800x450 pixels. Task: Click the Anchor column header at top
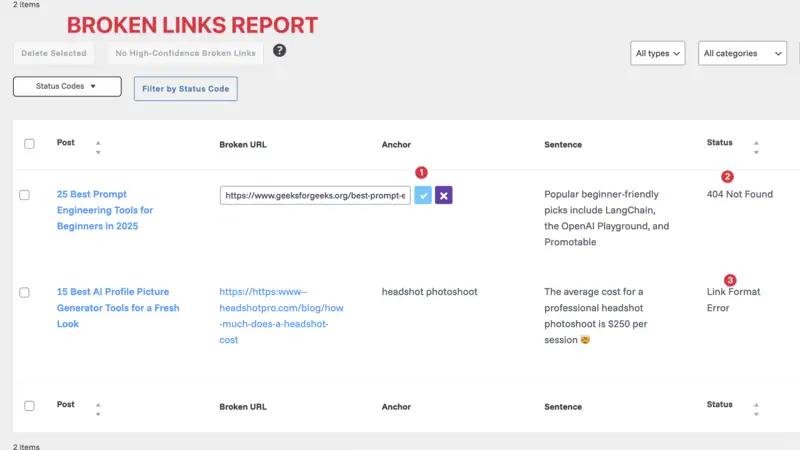pos(396,145)
